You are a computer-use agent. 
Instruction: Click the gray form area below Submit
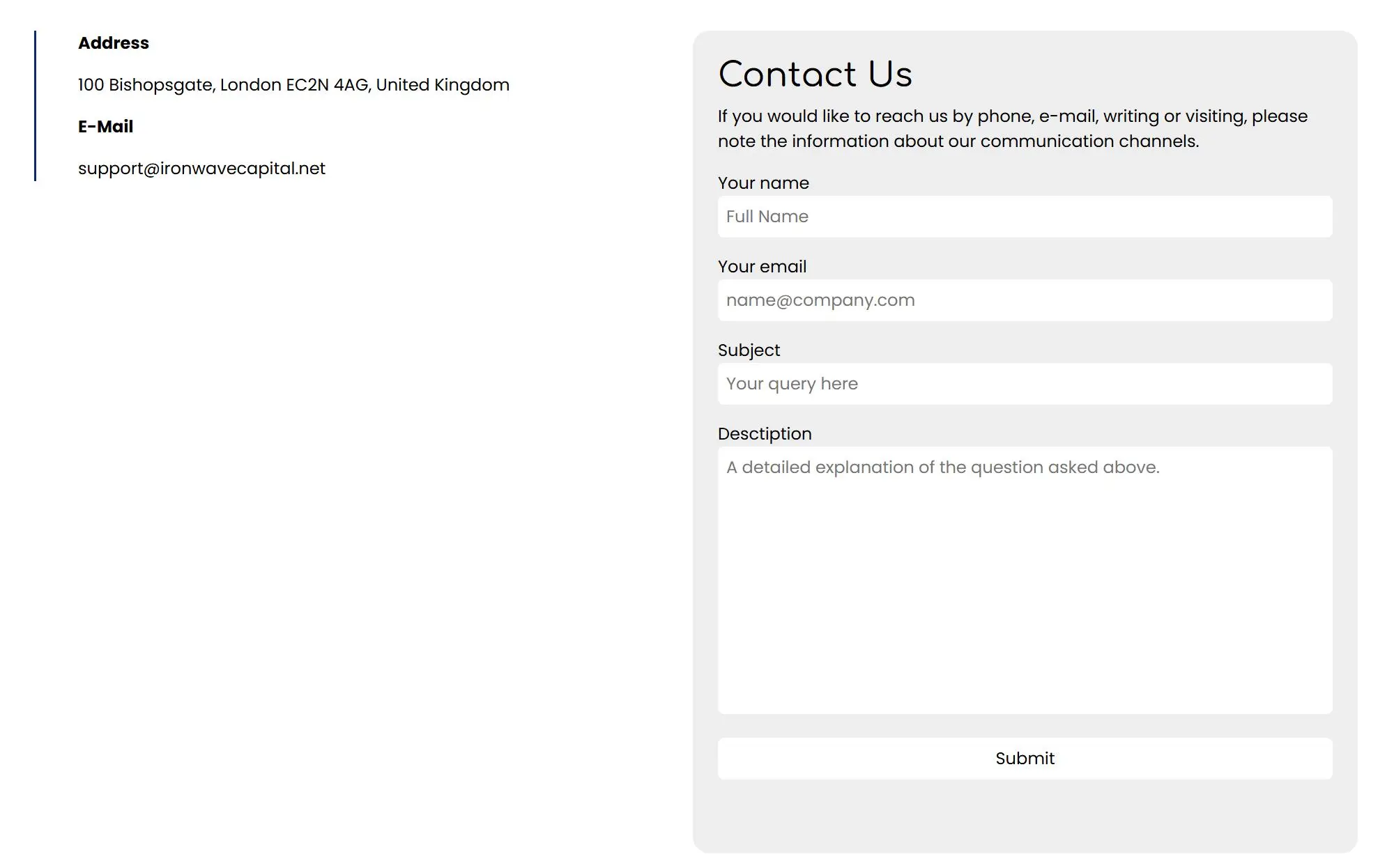[1025, 816]
